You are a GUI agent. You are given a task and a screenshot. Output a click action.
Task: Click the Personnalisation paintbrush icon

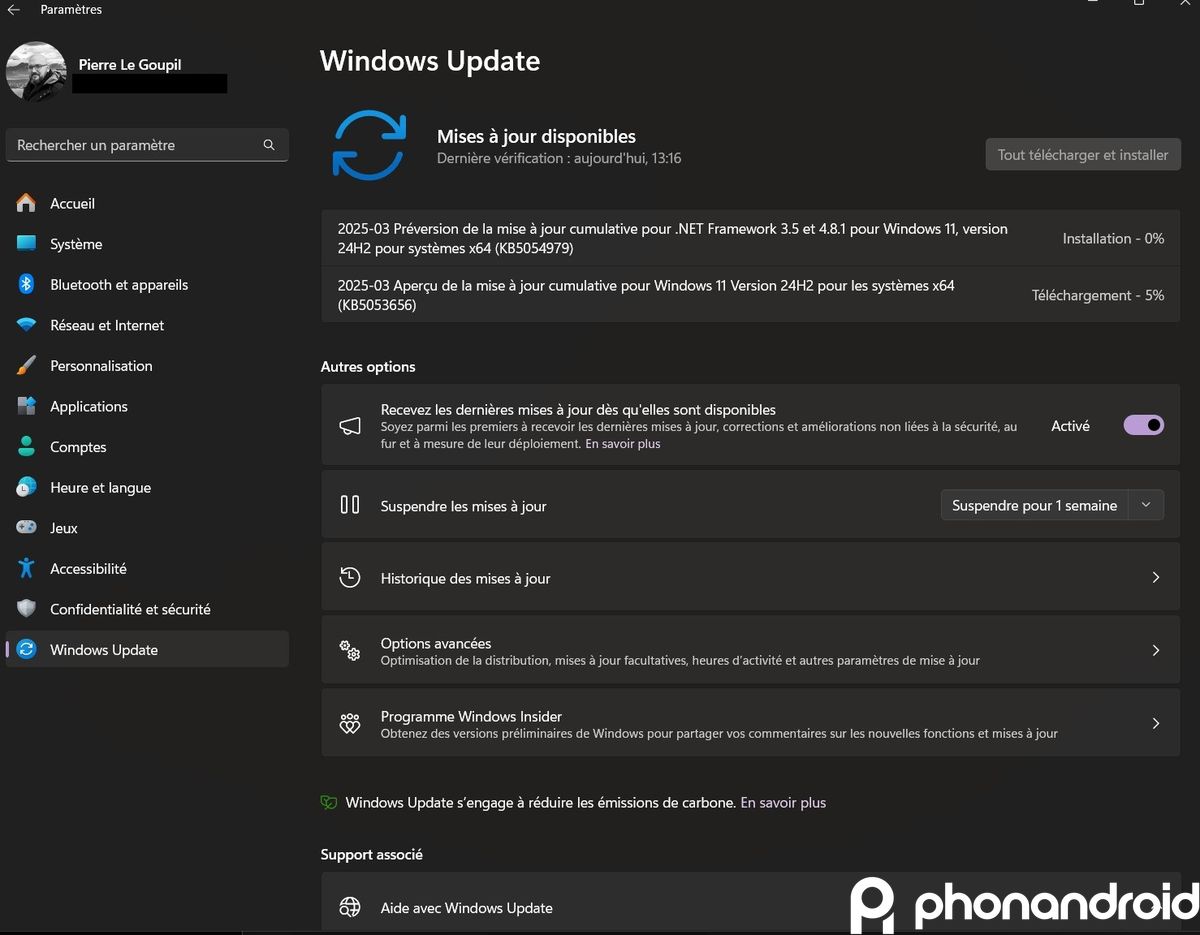pyautogui.click(x=27, y=365)
